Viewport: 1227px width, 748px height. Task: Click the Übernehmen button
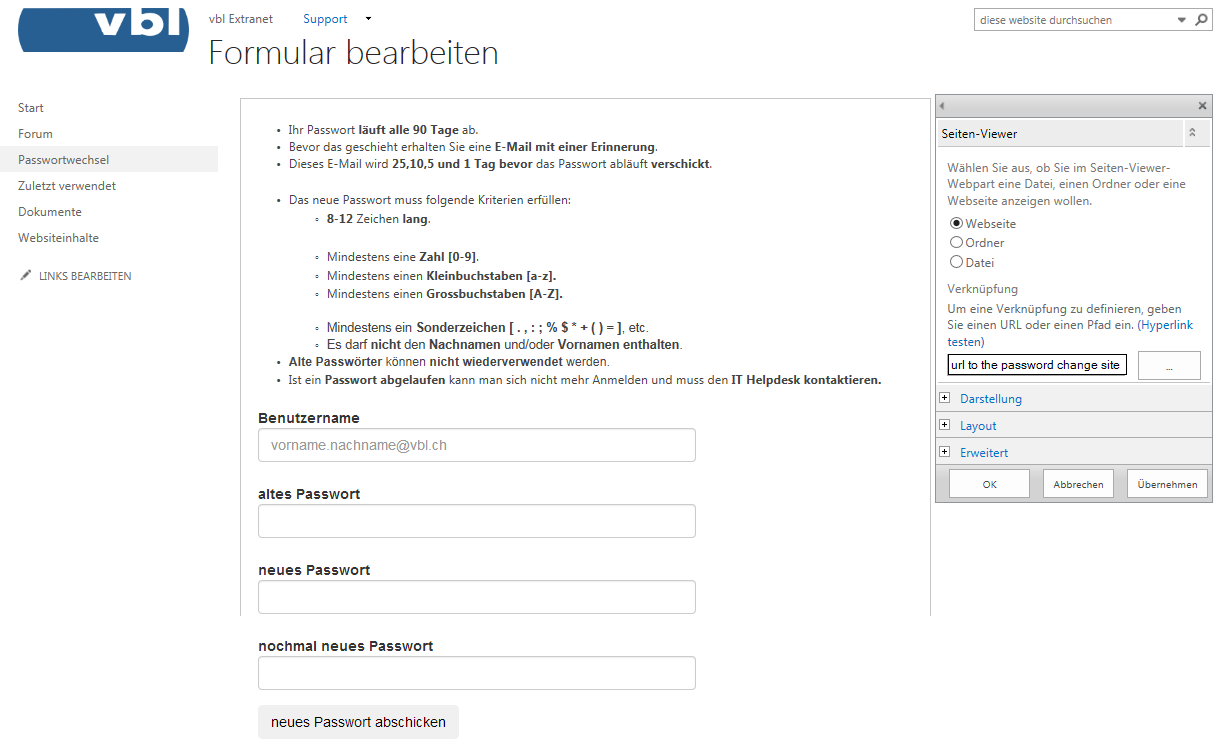click(x=1167, y=484)
